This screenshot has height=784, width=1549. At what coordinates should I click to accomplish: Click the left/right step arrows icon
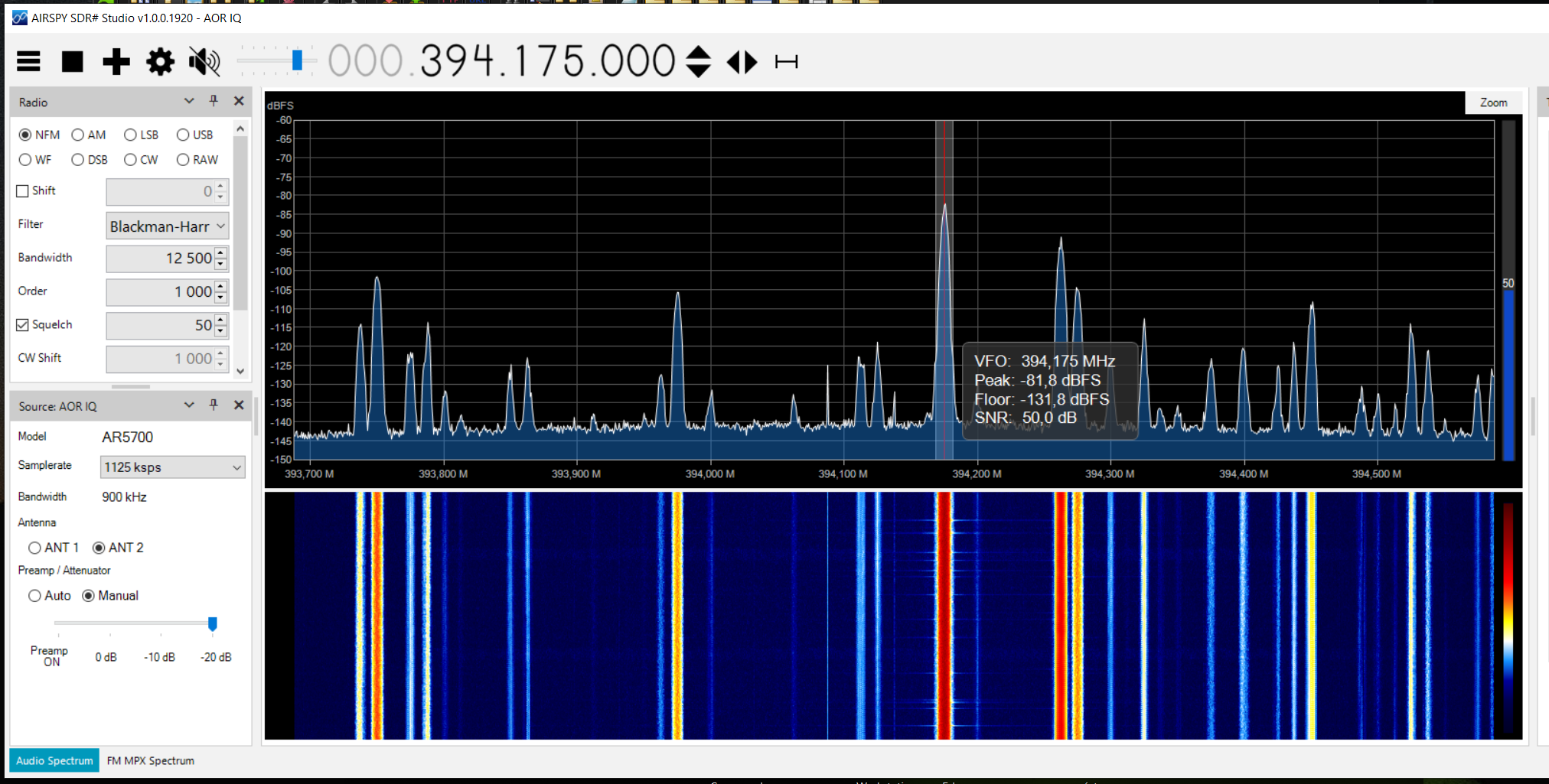coord(742,61)
